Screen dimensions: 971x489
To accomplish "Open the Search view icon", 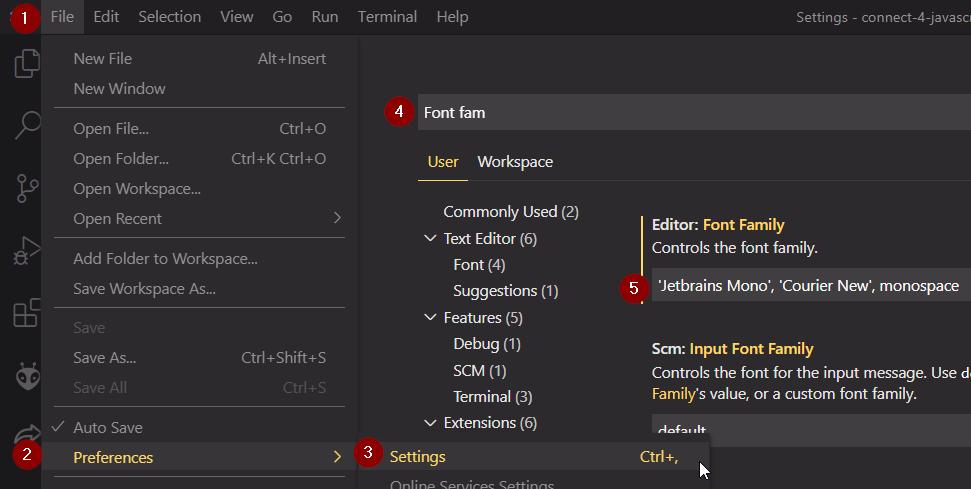I will (27, 125).
